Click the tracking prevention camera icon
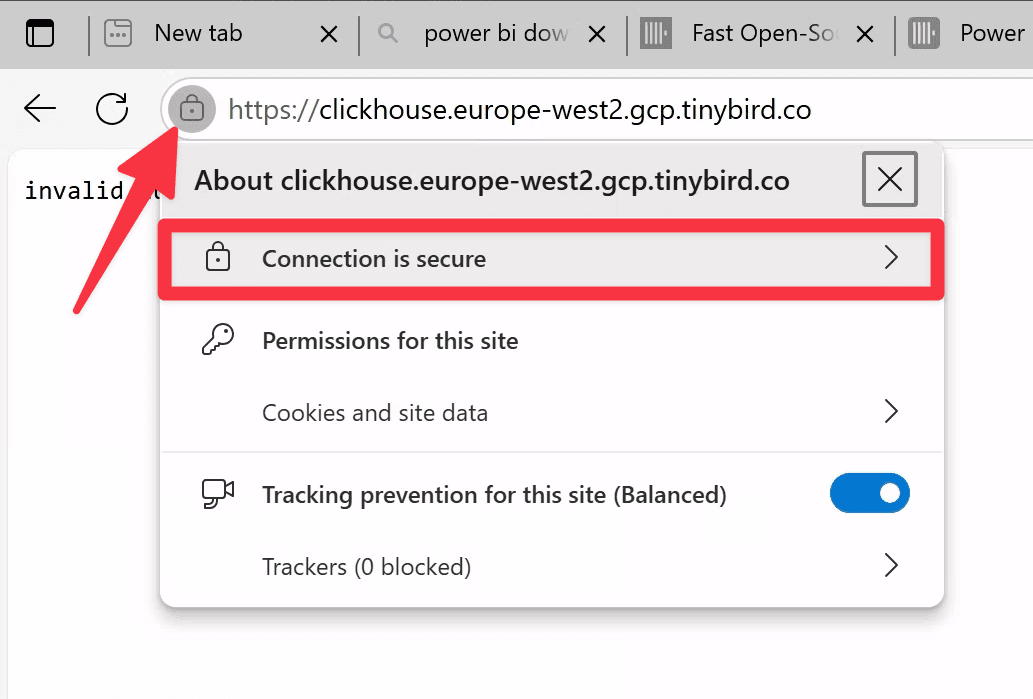 click(x=219, y=493)
